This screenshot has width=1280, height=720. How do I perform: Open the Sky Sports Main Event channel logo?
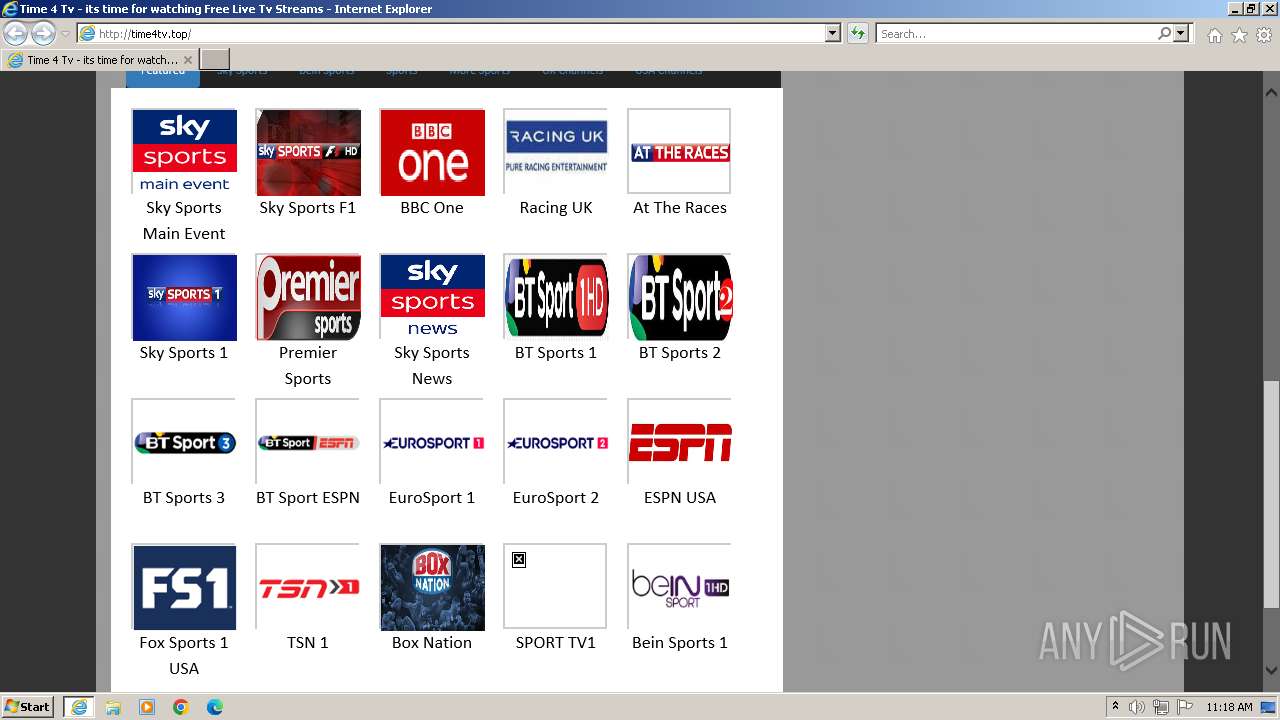coord(184,151)
